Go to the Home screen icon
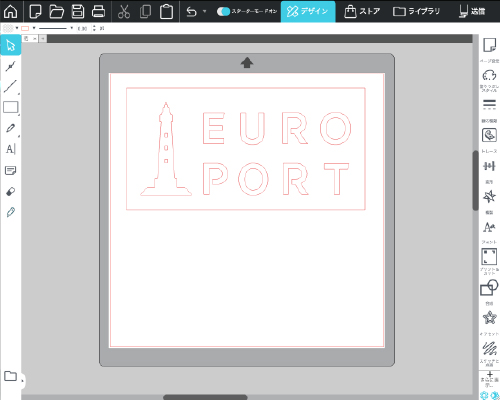The width and height of the screenshot is (500, 400). pyautogui.click(x=11, y=11)
